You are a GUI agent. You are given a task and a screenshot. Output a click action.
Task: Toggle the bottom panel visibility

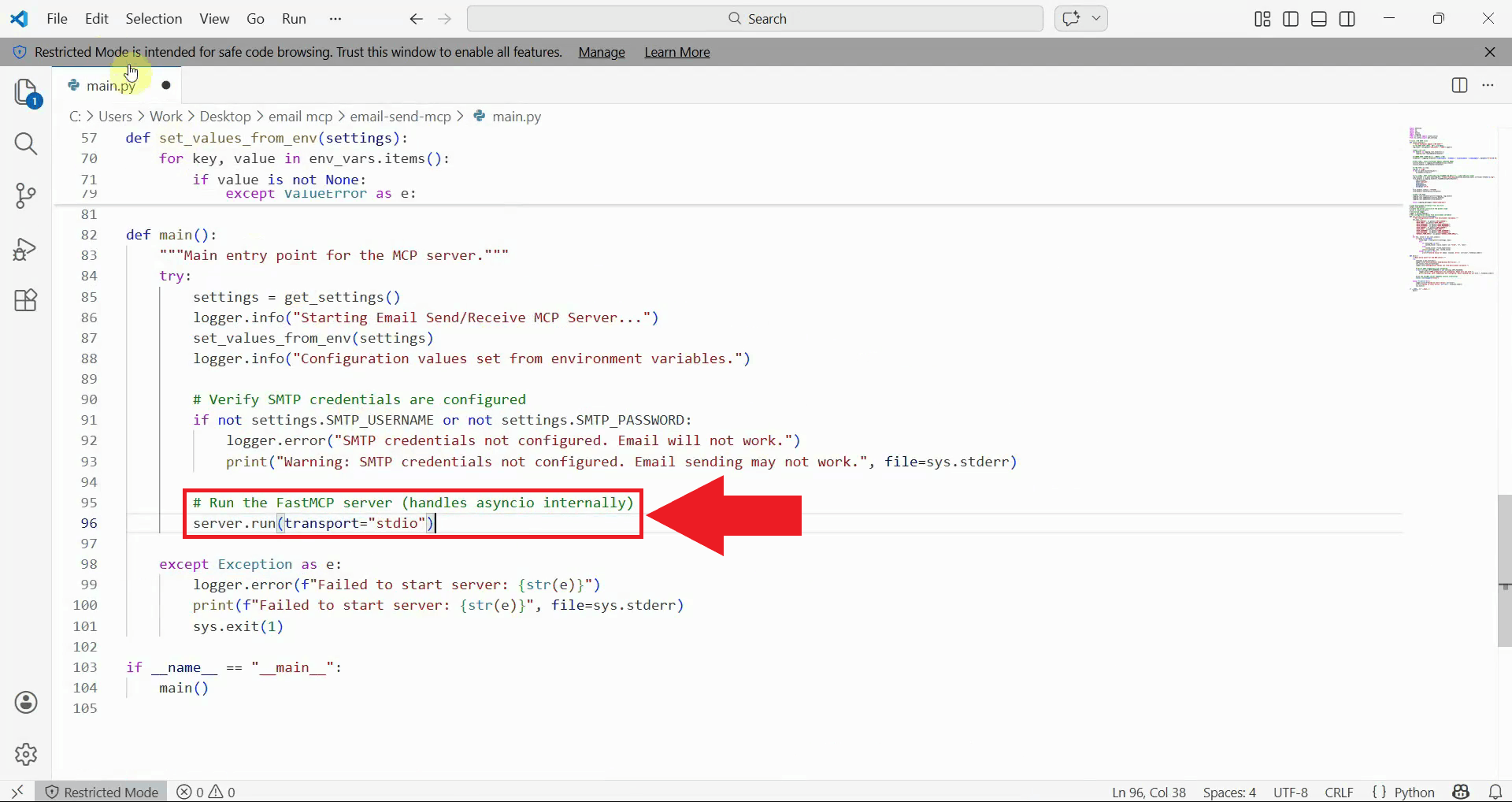[x=1318, y=18]
